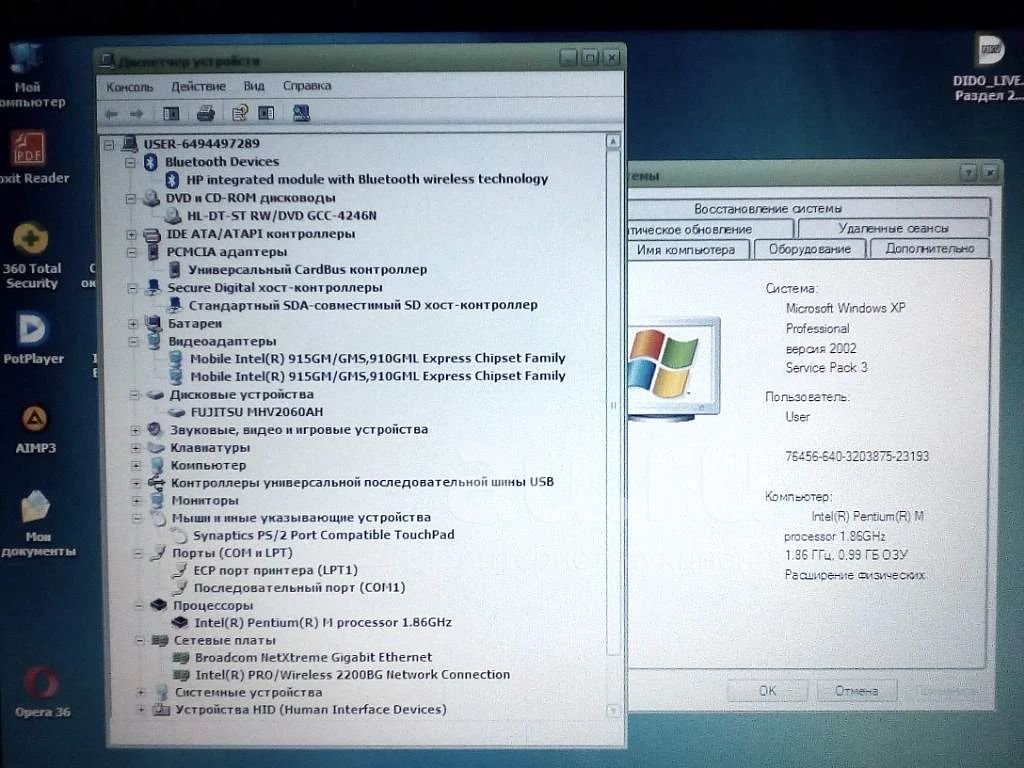Image resolution: width=1024 pixels, height=768 pixels.
Task: Click the show/hide console tree toolbar icon
Action: pyautogui.click(x=171, y=114)
